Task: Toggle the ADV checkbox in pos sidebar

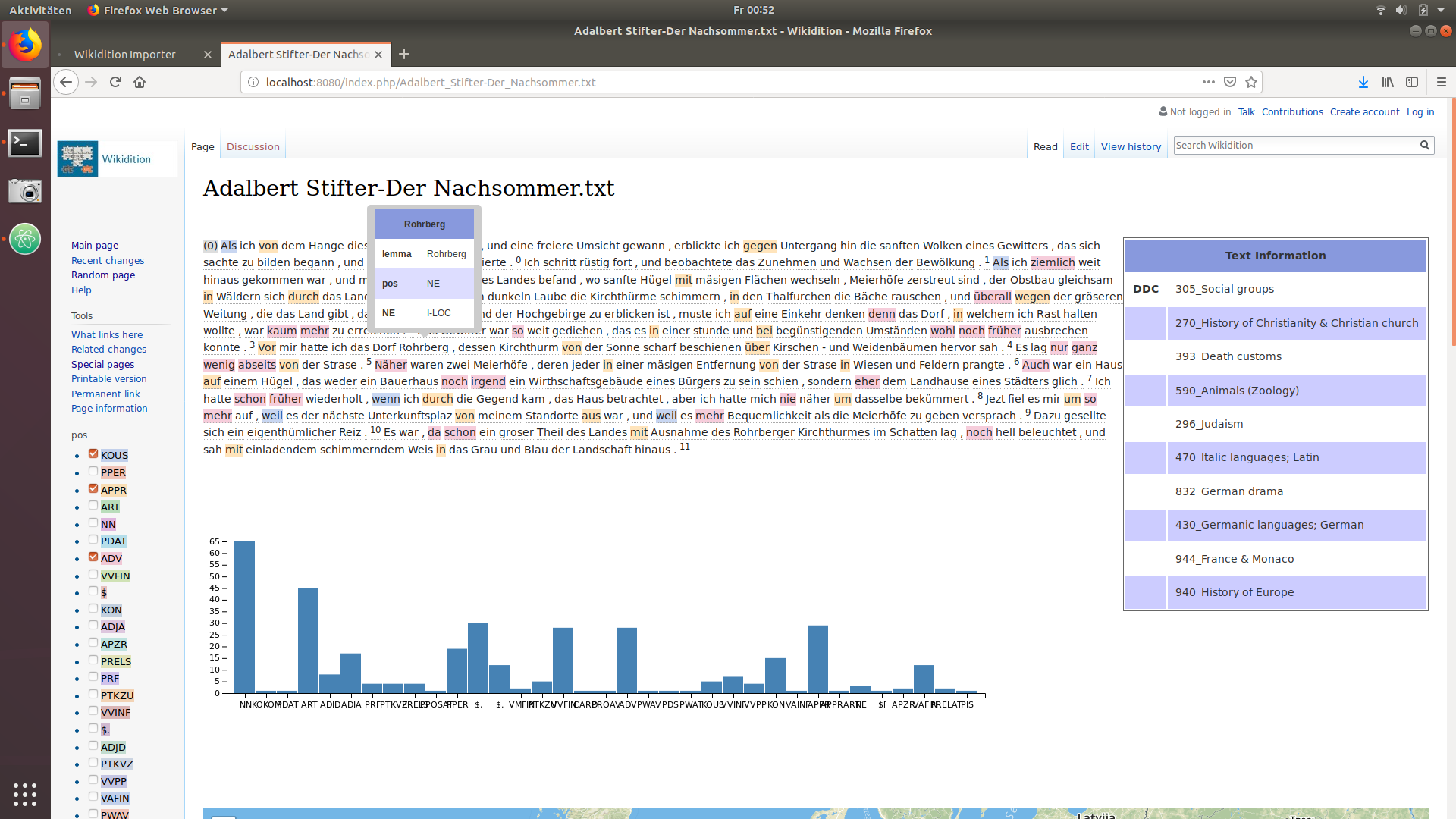Action: (93, 557)
